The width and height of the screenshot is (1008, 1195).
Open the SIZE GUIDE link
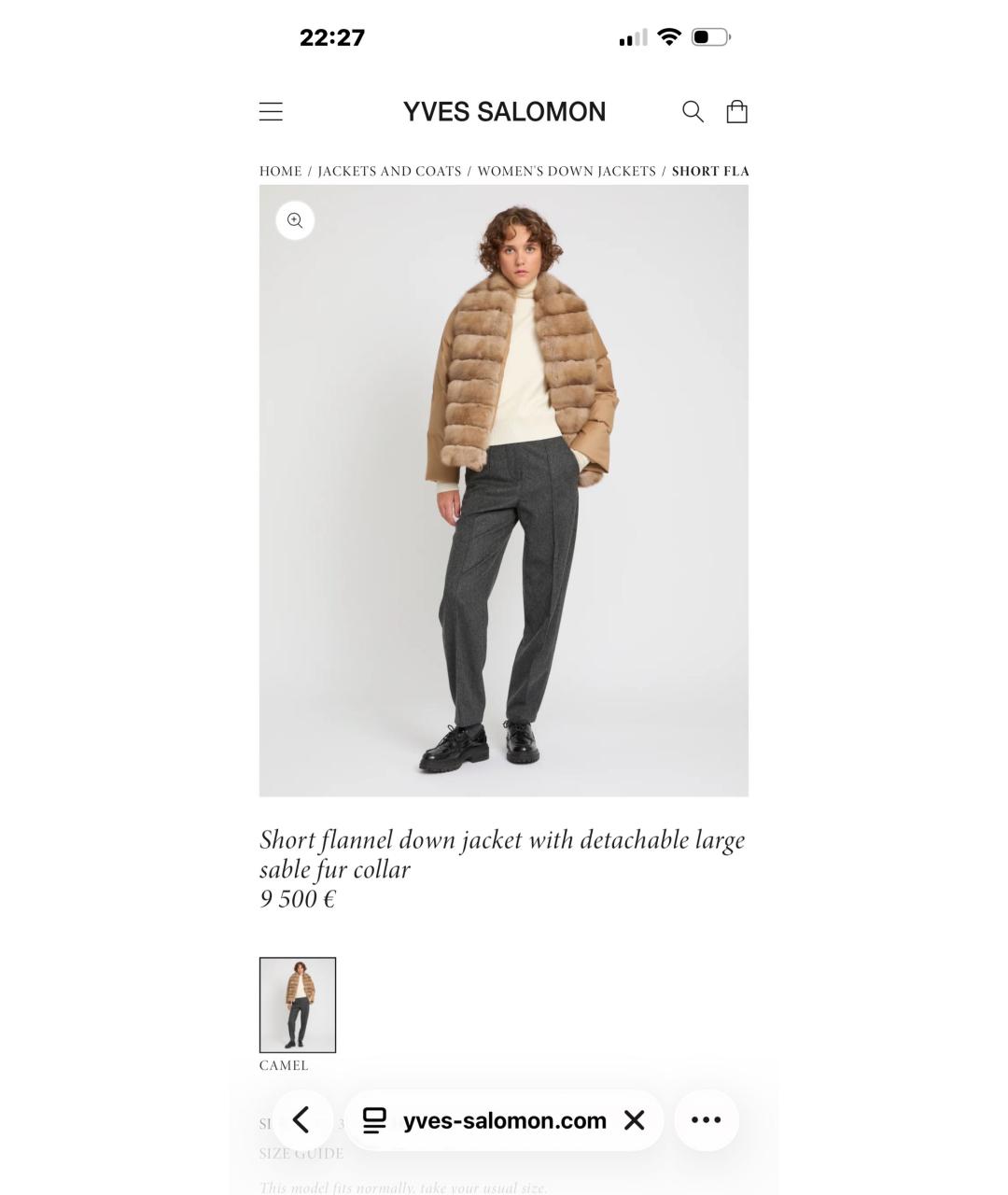click(x=301, y=1154)
